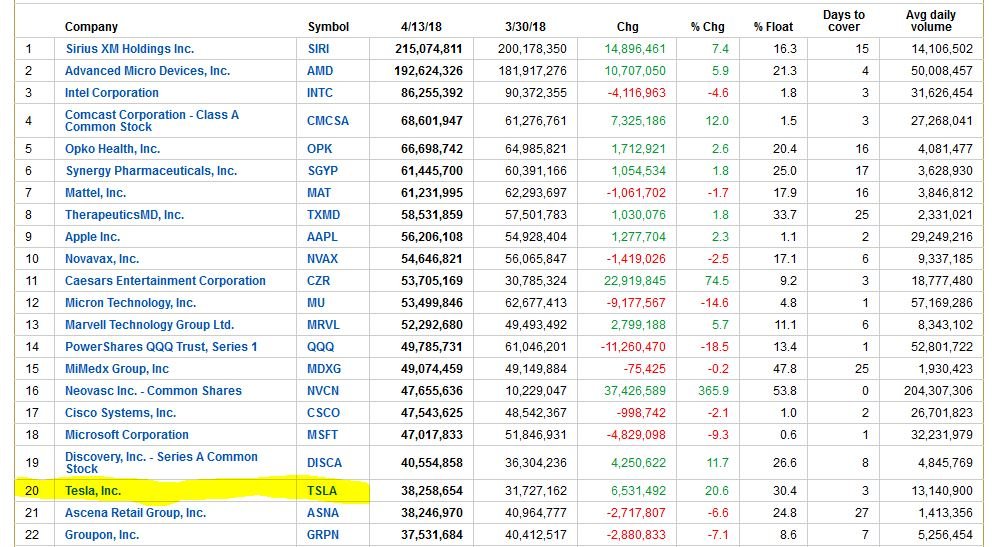Screen dimensions: 1007x547
Task: Open the Cisco Systems, Inc. link
Action: (x=120, y=413)
